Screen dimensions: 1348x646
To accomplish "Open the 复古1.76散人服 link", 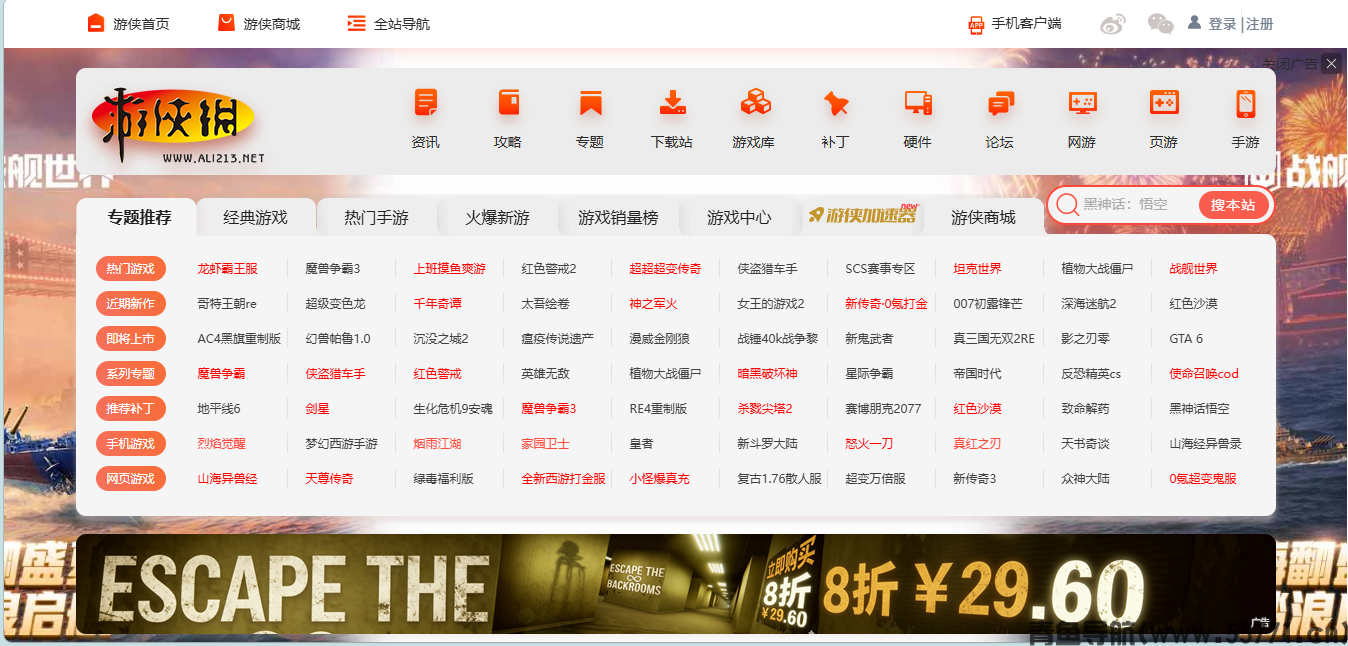I will 779,479.
